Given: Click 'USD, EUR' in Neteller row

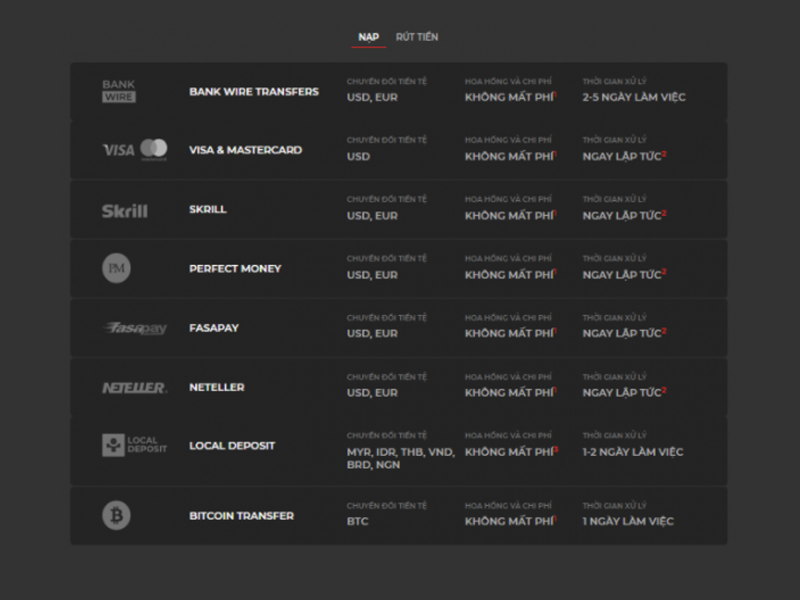Looking at the screenshot, I should tap(372, 393).
